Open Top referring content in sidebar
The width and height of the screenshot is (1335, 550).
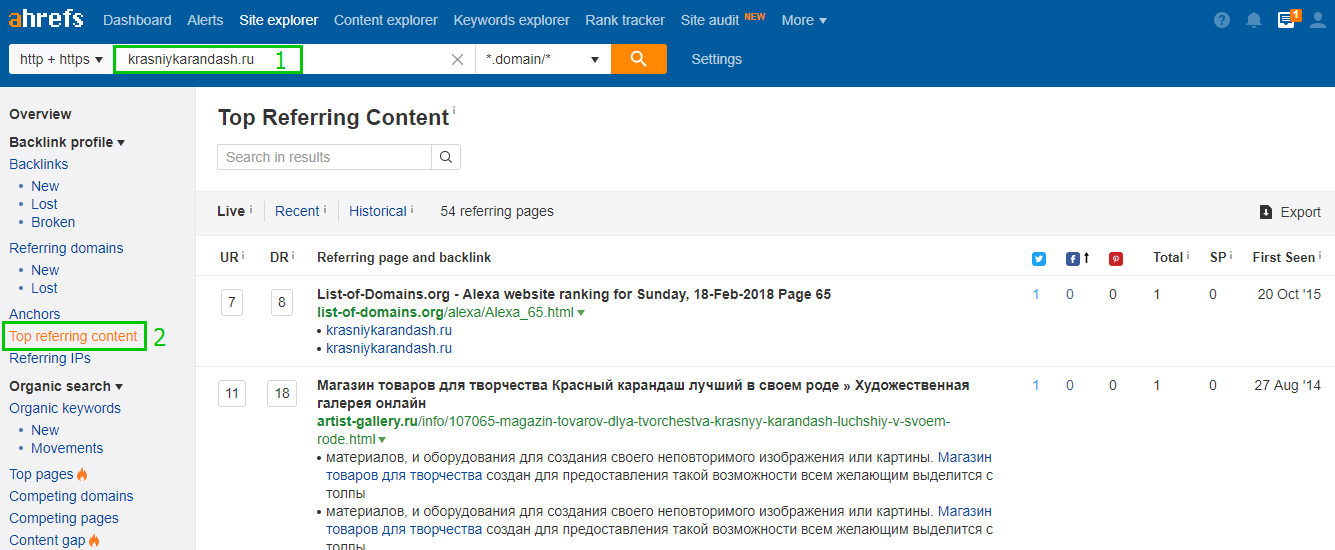click(x=74, y=336)
